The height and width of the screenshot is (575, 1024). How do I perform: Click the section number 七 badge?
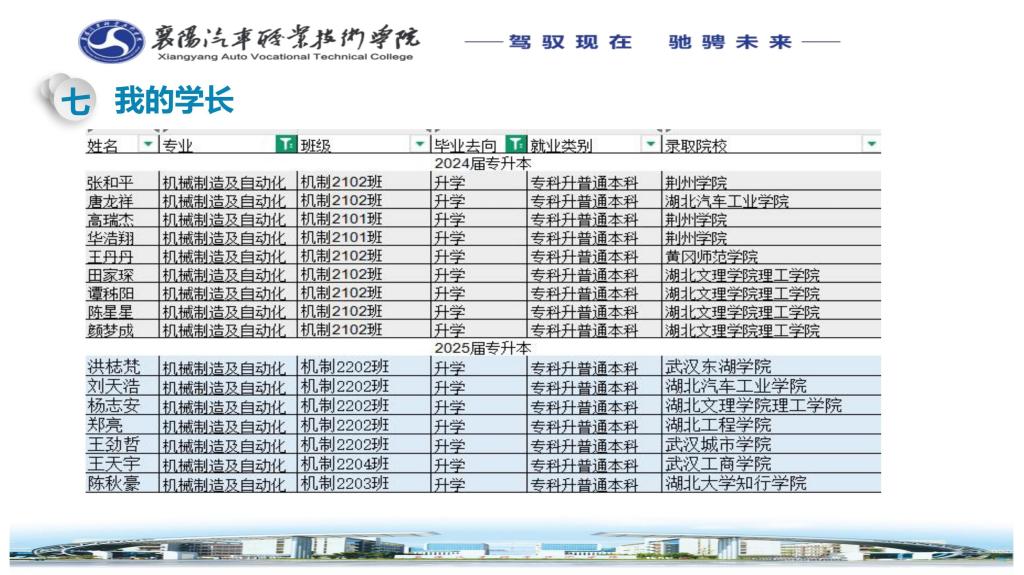(72, 101)
